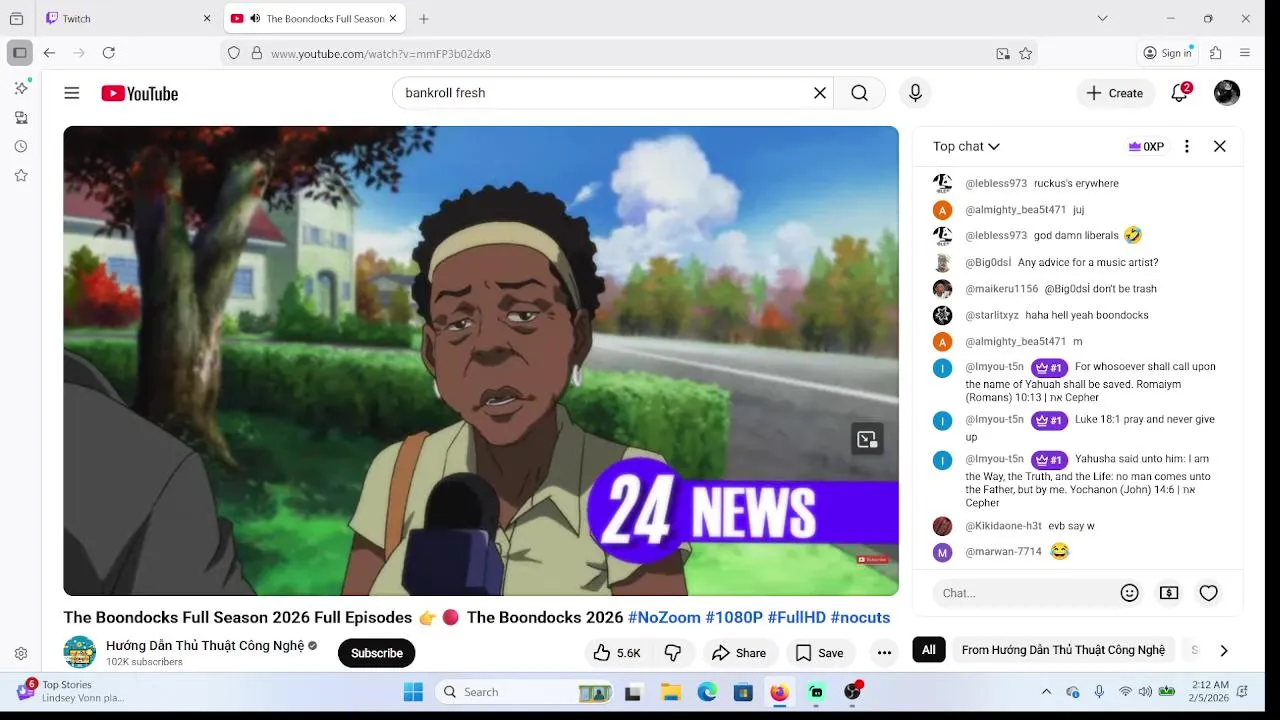This screenshot has height=720, width=1280.
Task: Go back to the previous page
Action: [x=49, y=53]
